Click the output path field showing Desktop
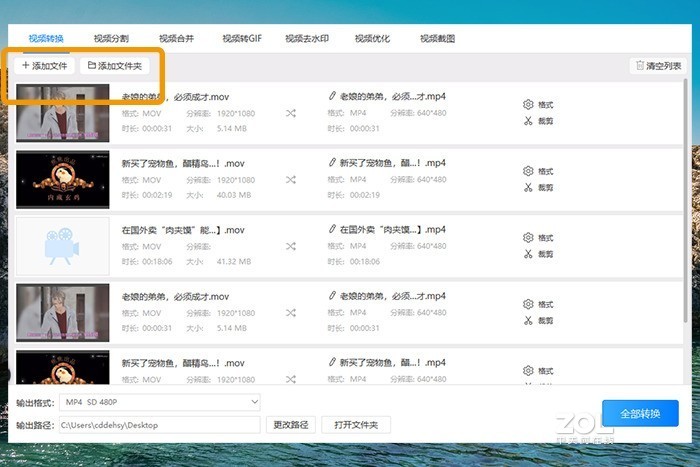 [160, 425]
